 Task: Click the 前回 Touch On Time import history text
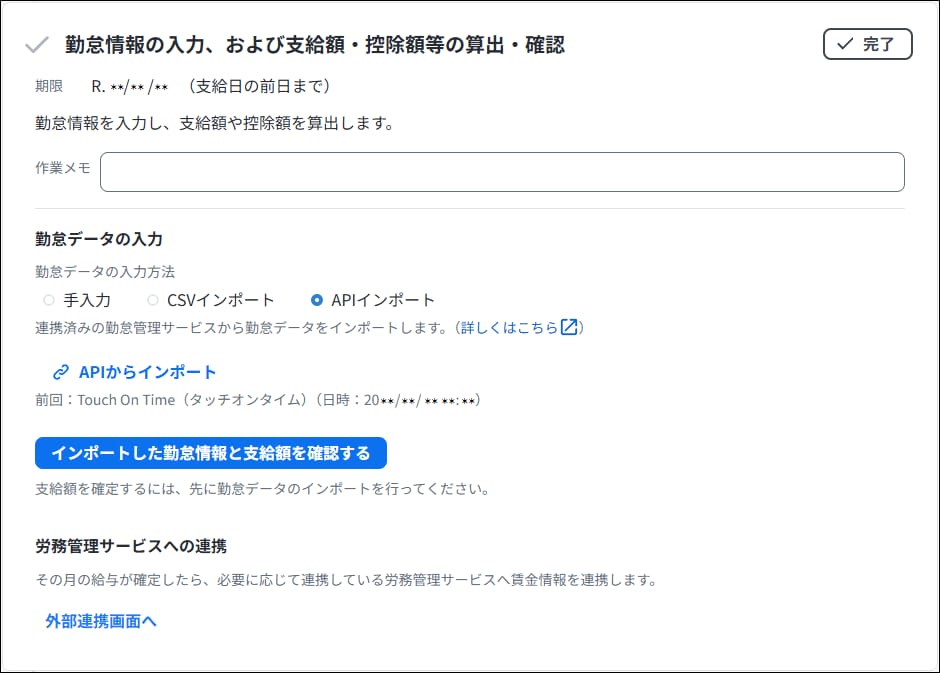point(259,400)
